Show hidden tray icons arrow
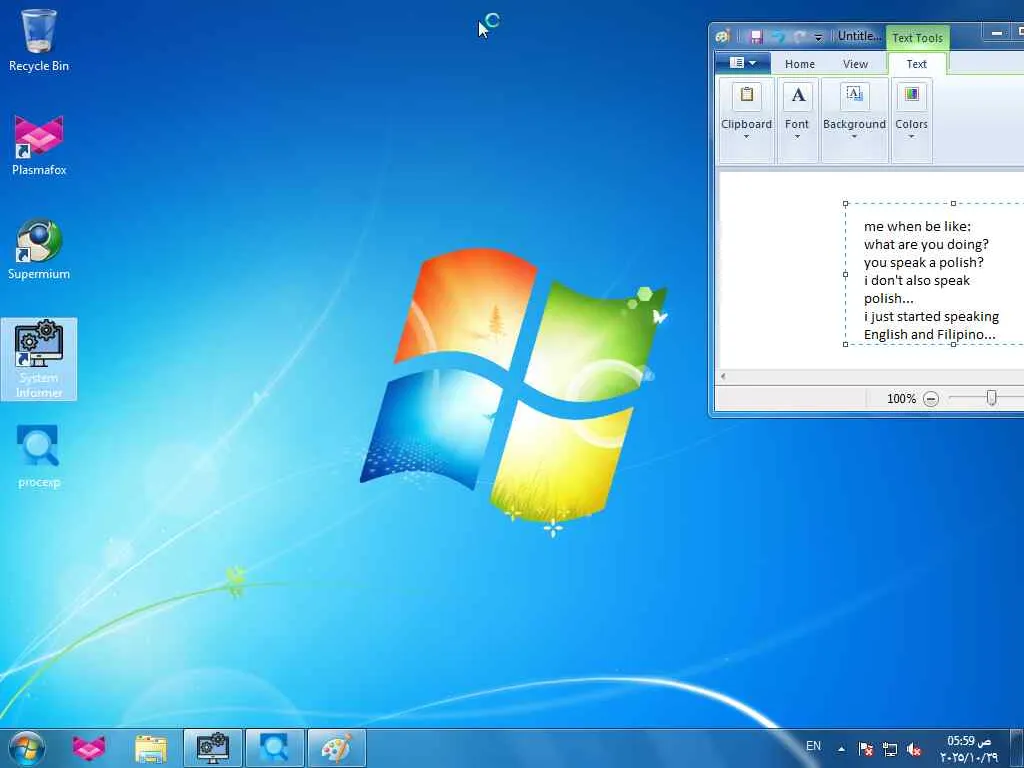The image size is (1024, 768). pyautogui.click(x=841, y=749)
